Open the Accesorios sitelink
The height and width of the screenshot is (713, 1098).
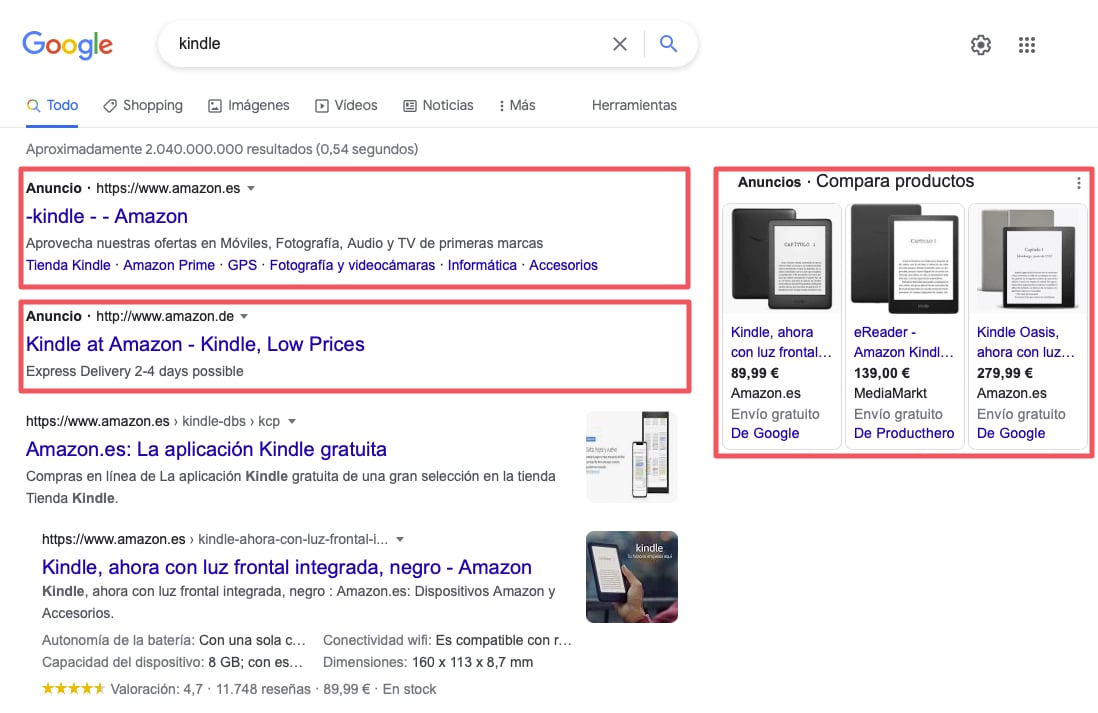(x=563, y=265)
